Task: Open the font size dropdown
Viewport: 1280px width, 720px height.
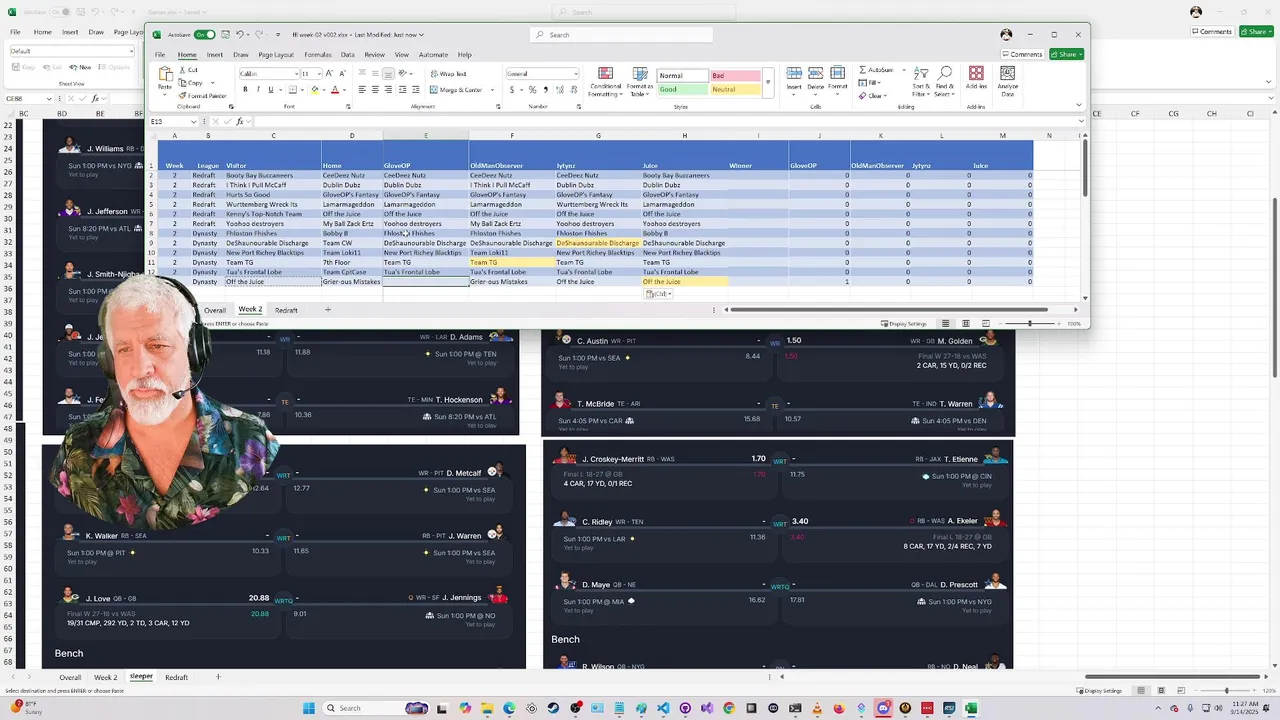Action: click(x=319, y=74)
